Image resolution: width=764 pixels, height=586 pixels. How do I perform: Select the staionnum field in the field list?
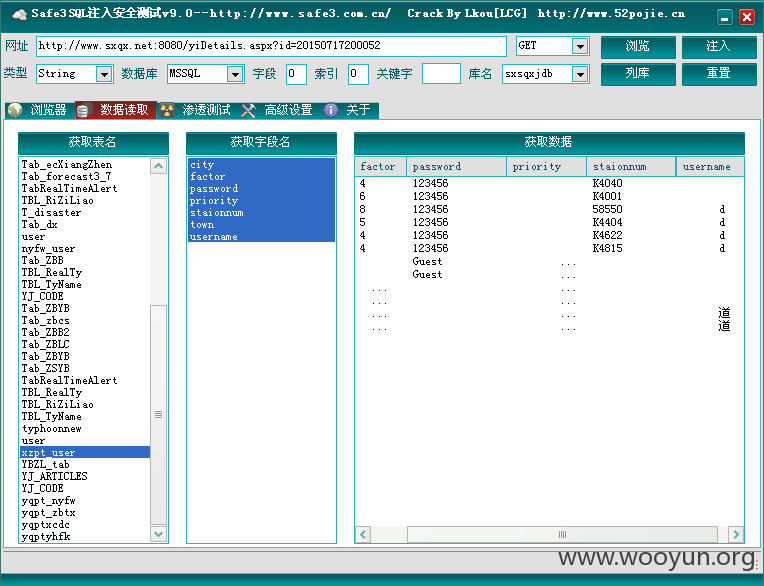(262, 212)
